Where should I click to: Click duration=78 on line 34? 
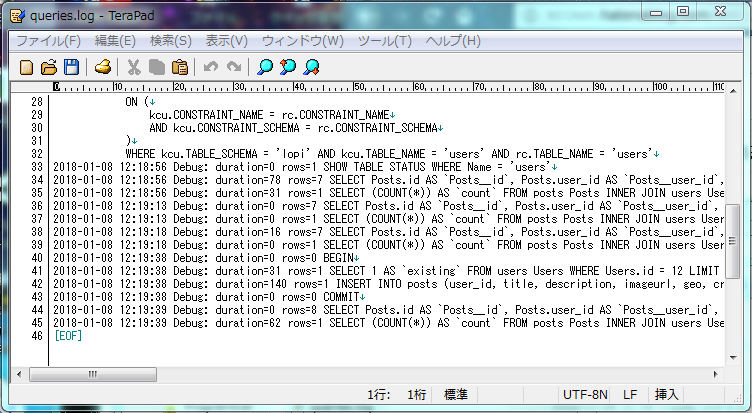pos(248,180)
